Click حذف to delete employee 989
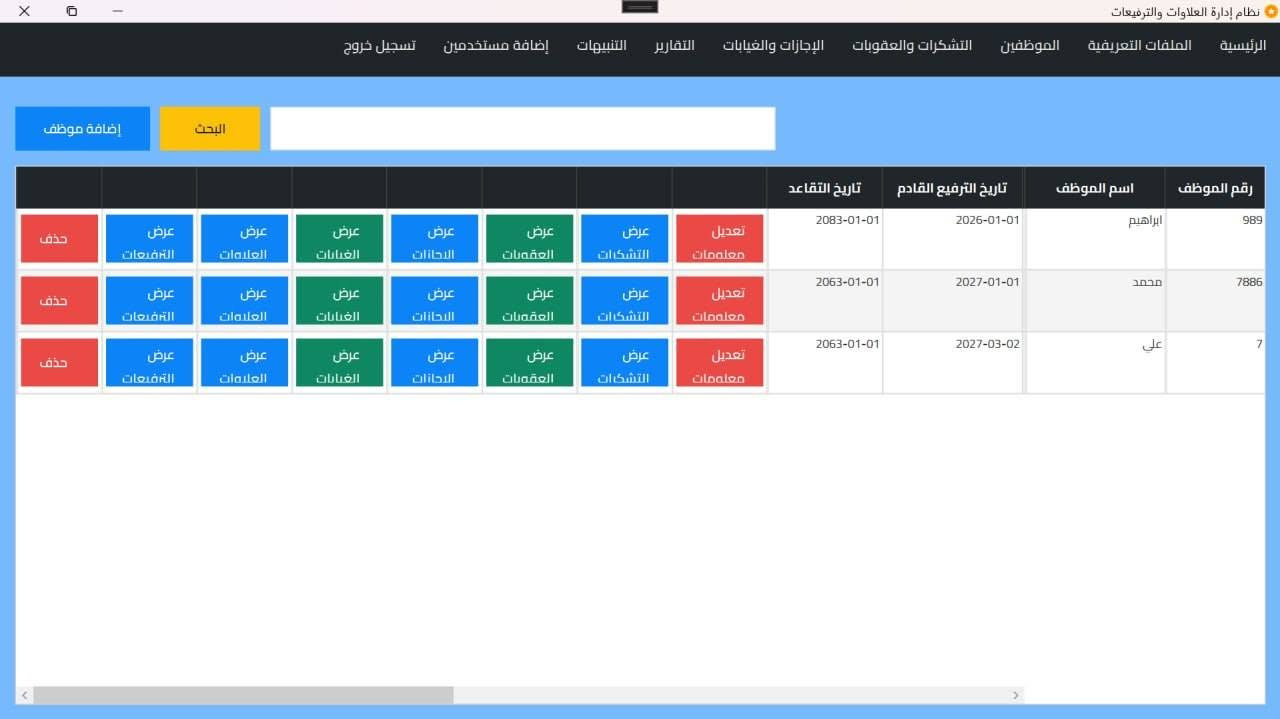Image resolution: width=1280 pixels, height=719 pixels. click(x=59, y=239)
